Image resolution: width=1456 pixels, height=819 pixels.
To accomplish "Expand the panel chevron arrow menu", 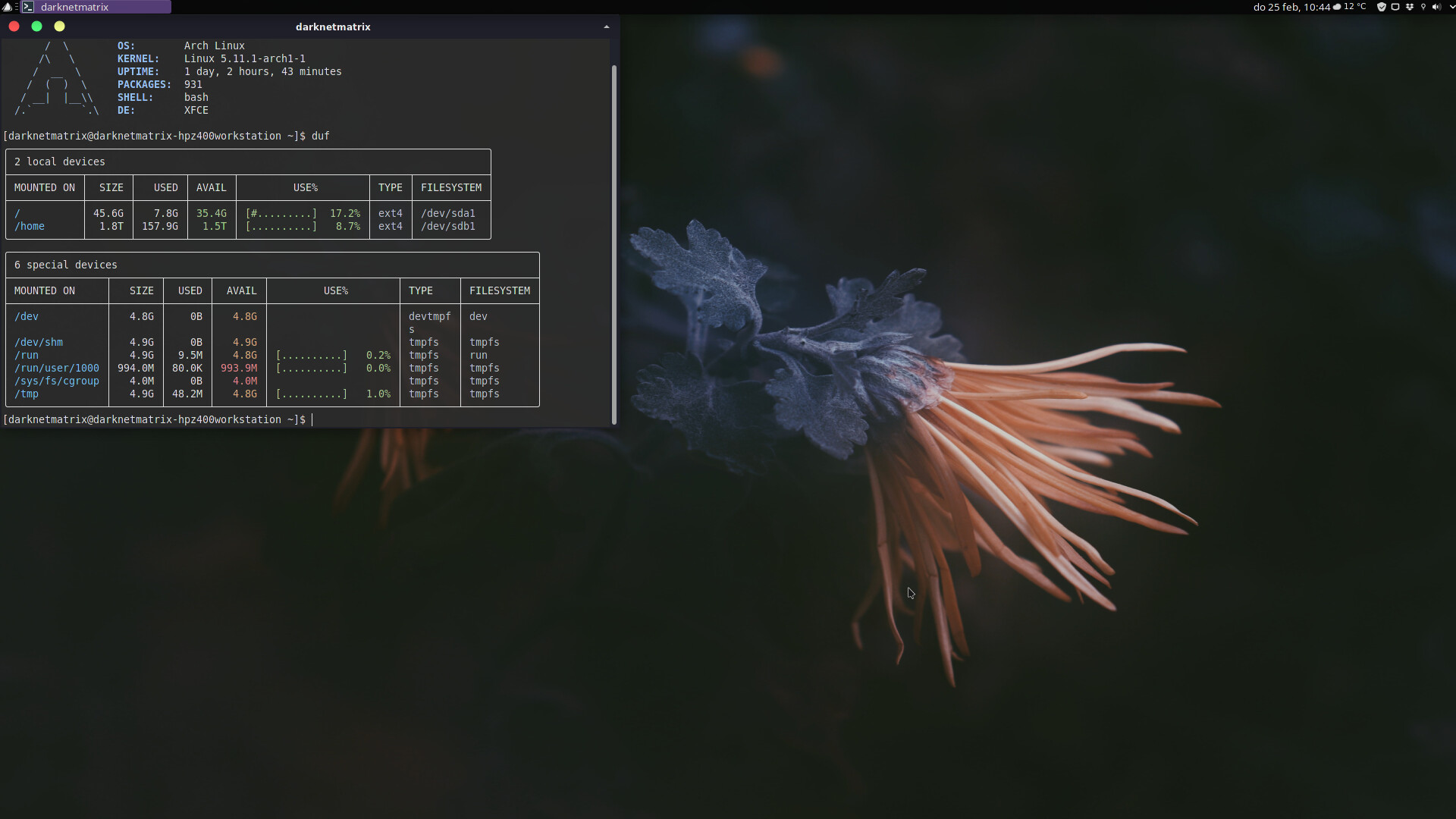I will (1451, 7).
